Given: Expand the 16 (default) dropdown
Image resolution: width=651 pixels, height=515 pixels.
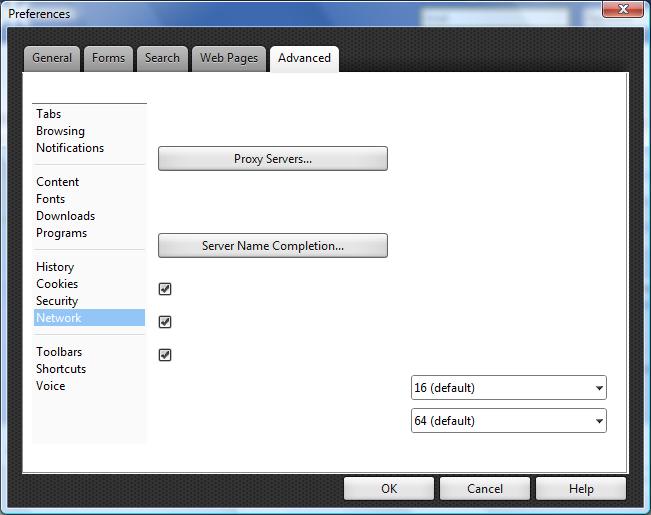Looking at the screenshot, I should 509,387.
